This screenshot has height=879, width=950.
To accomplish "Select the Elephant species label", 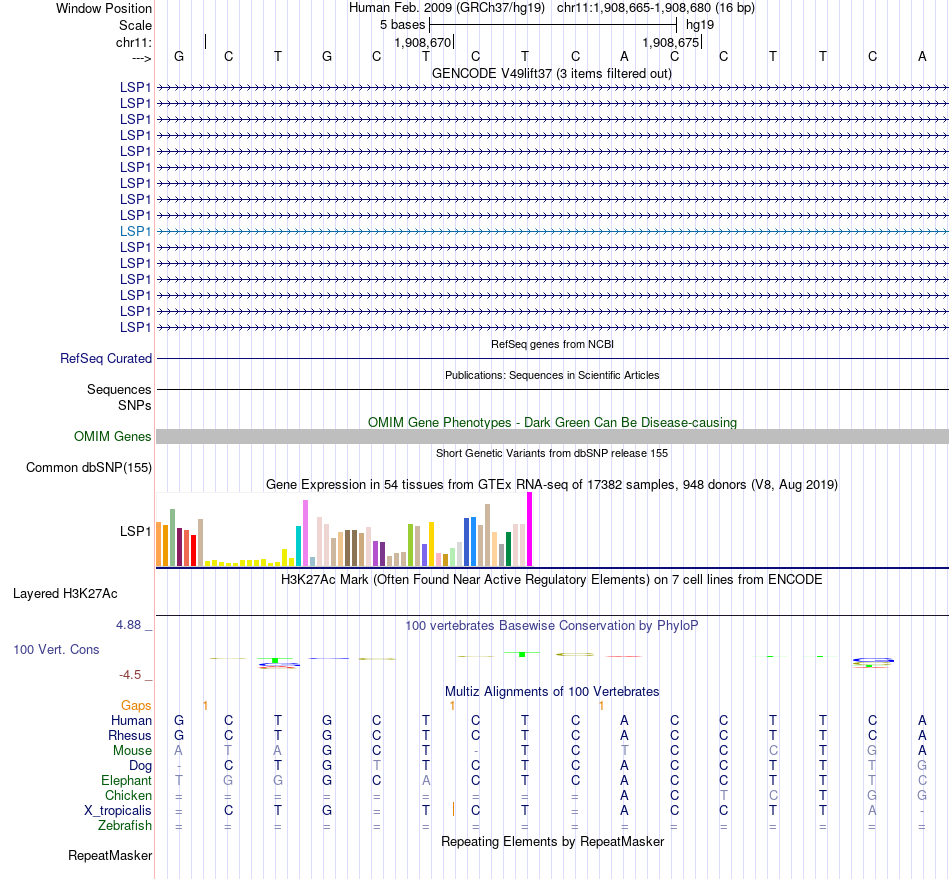I will (x=127, y=780).
